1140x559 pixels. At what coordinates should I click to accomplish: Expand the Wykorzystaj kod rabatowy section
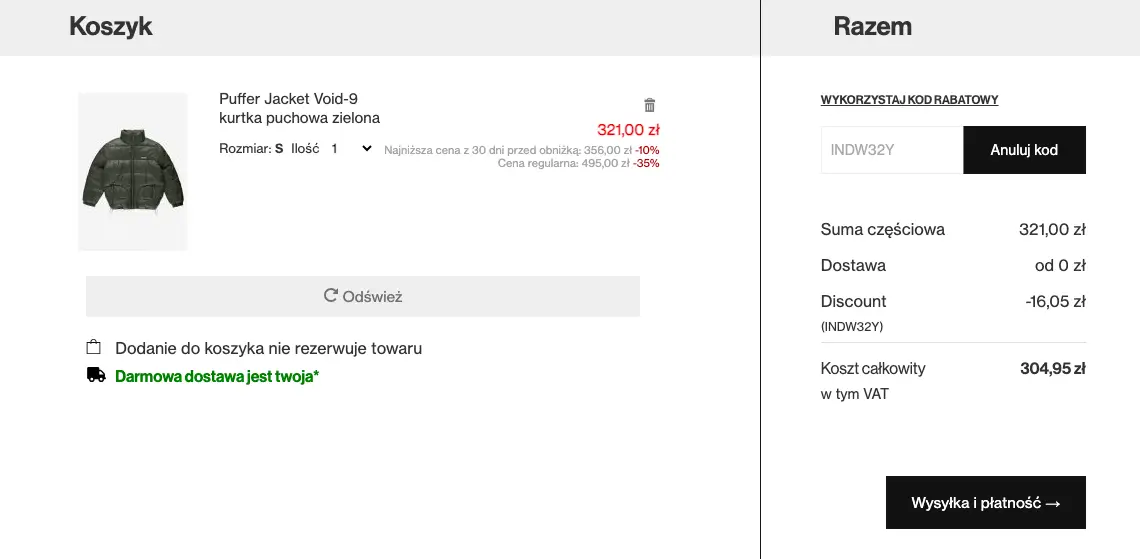pos(909,100)
